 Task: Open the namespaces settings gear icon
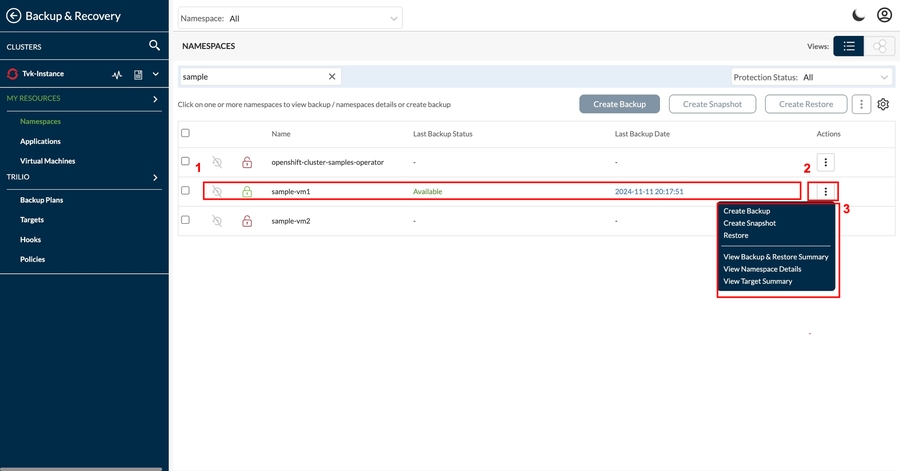point(883,104)
